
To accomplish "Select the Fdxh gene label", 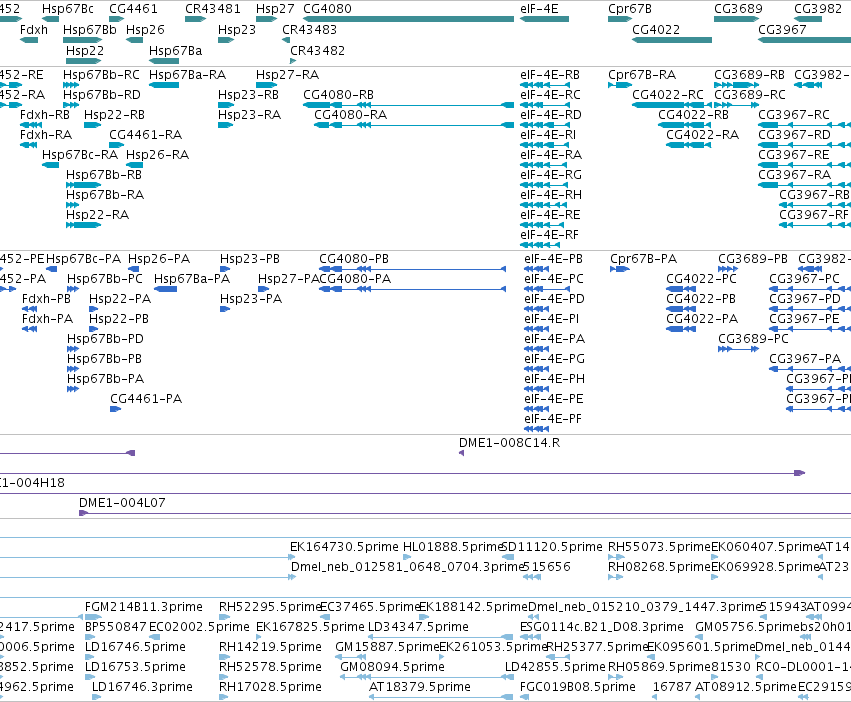I will 34,29.
